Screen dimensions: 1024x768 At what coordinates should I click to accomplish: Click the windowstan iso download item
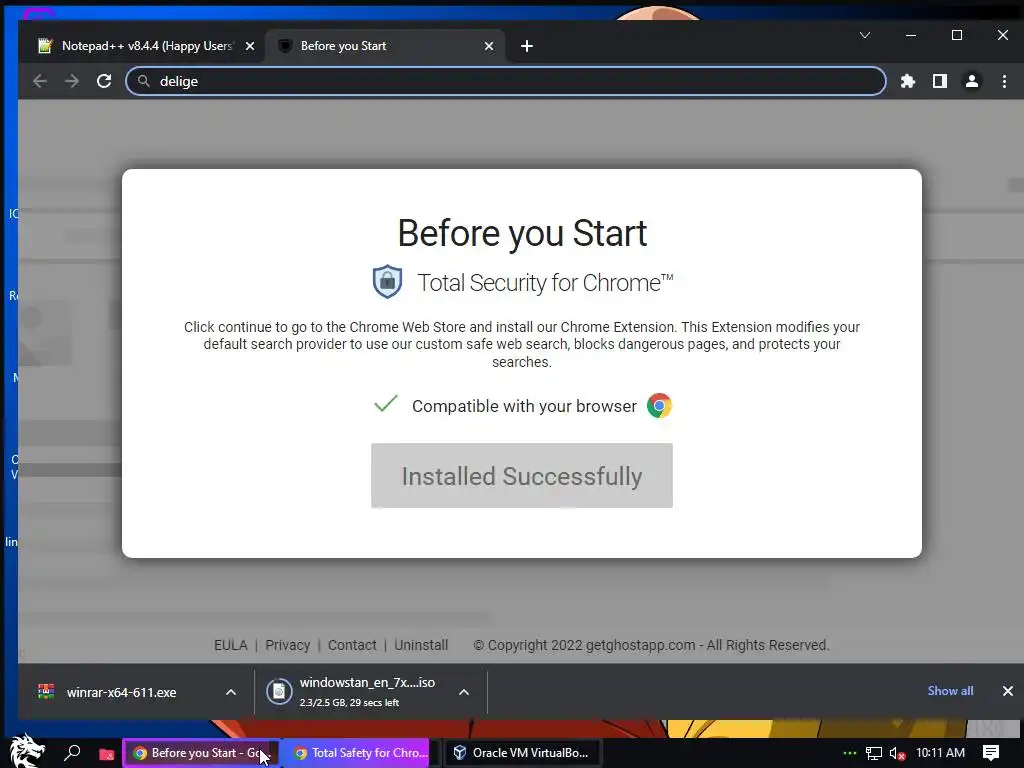pyautogui.click(x=367, y=692)
